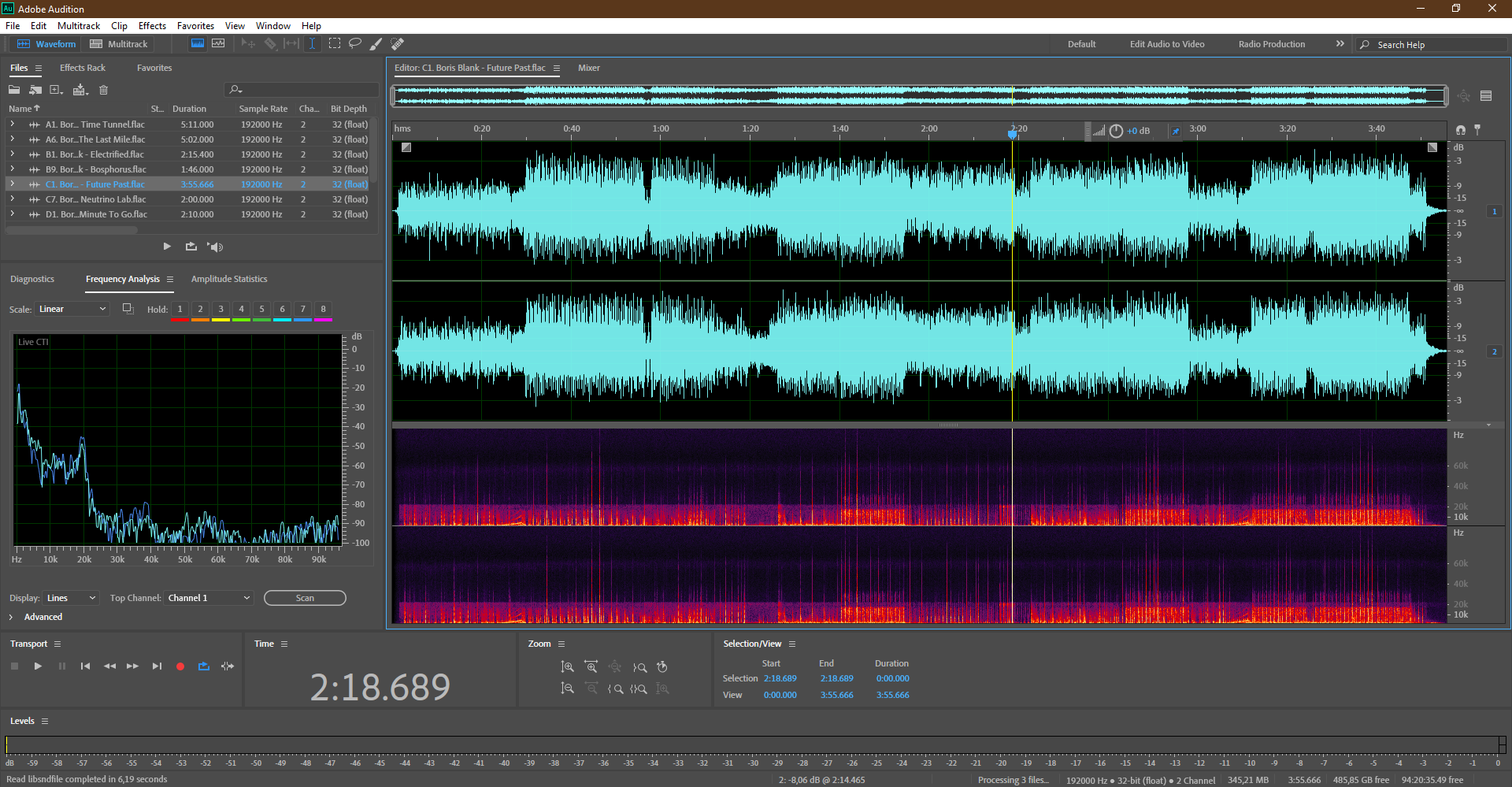
Task: Open the Multitrack menu
Action: (x=79, y=26)
